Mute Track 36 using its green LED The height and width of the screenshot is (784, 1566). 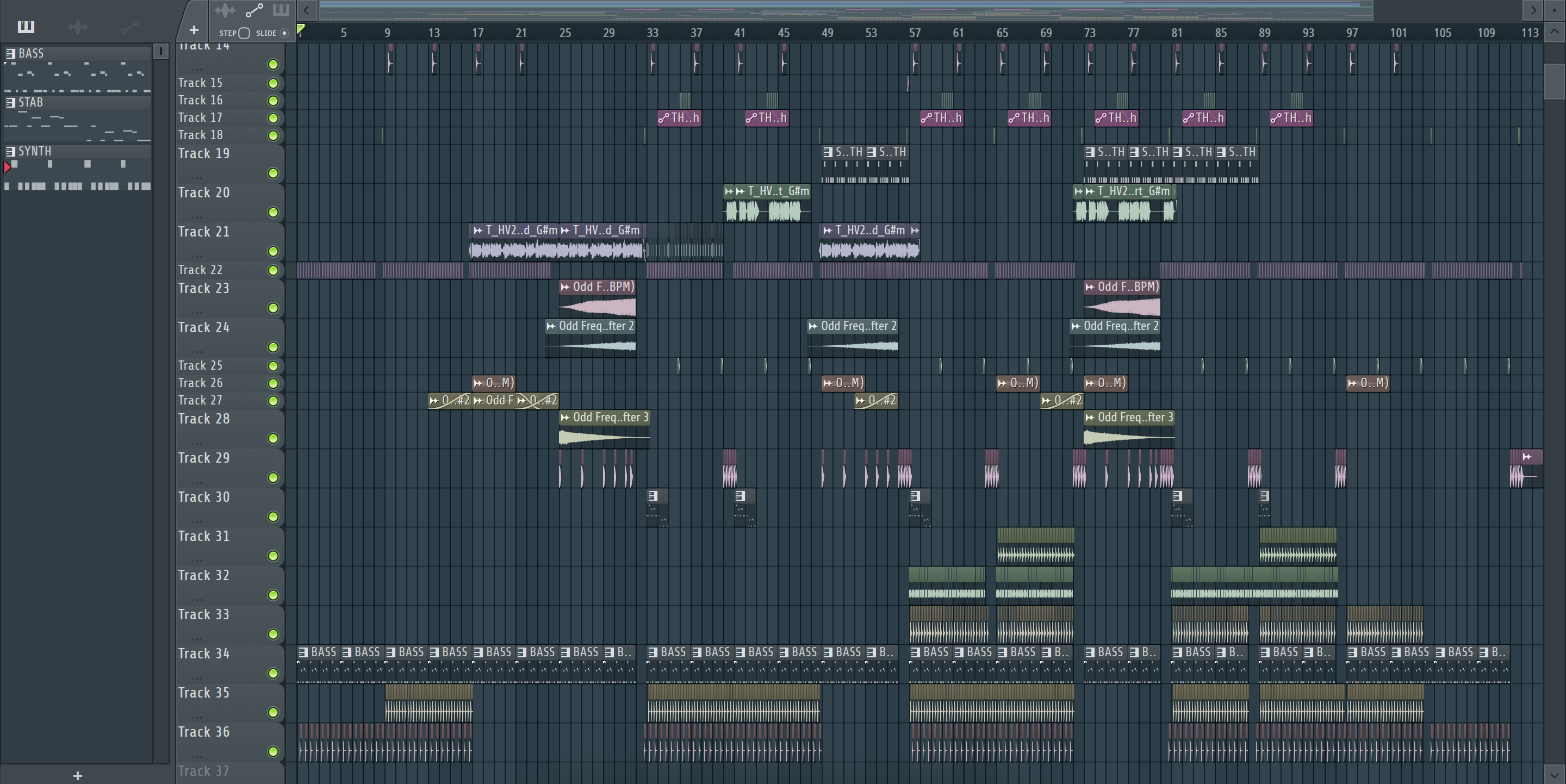[273, 752]
